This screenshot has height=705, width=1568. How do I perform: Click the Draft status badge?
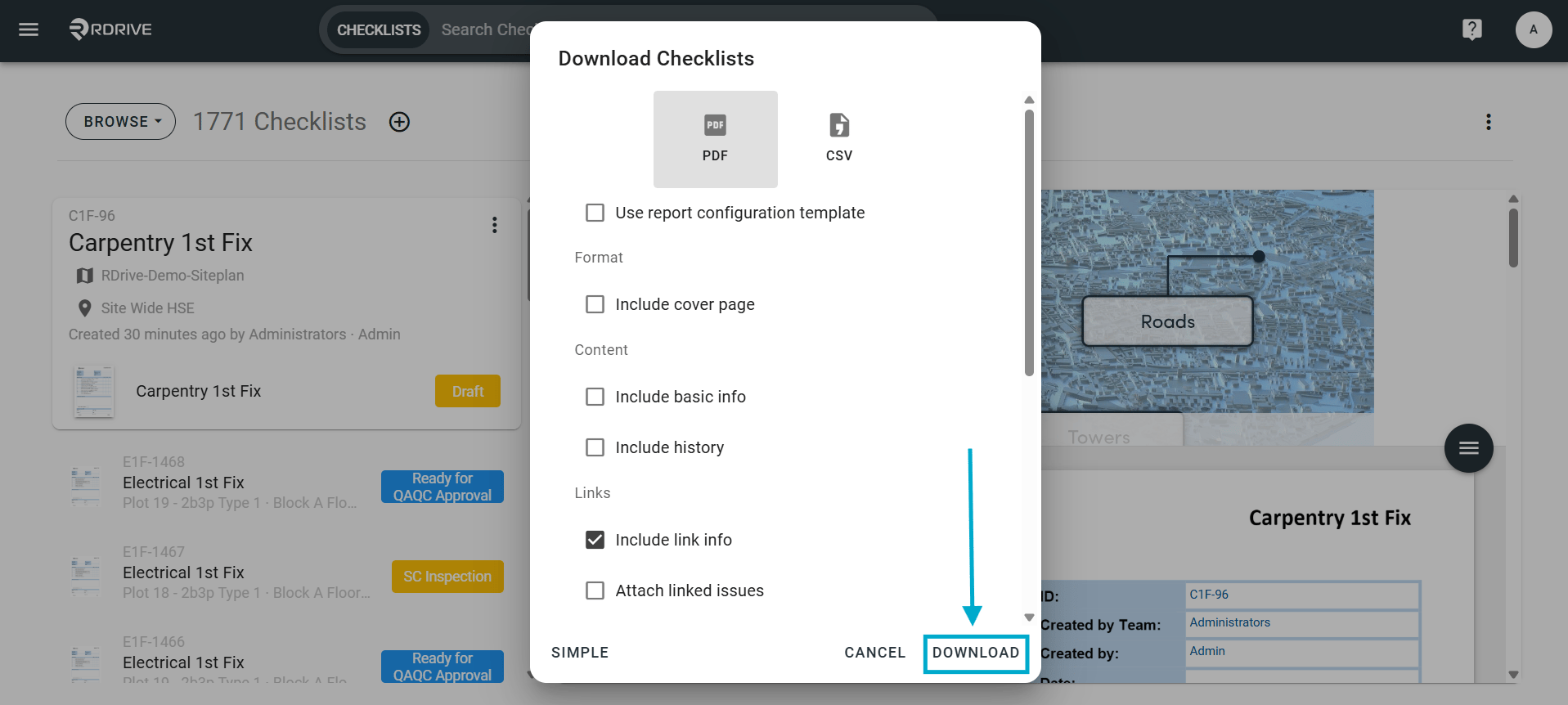(468, 392)
